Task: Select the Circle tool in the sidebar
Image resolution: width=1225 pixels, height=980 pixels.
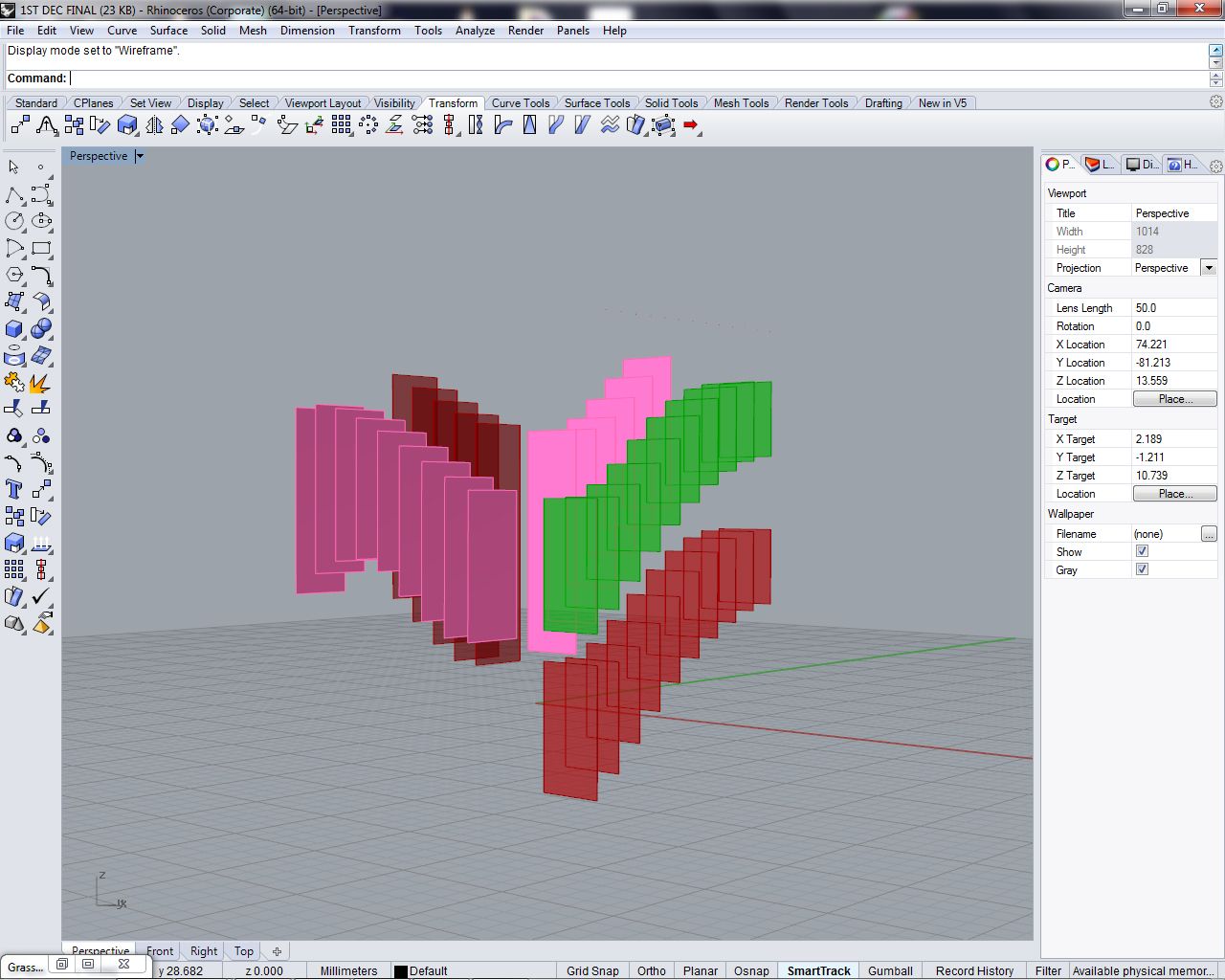Action: 15,221
